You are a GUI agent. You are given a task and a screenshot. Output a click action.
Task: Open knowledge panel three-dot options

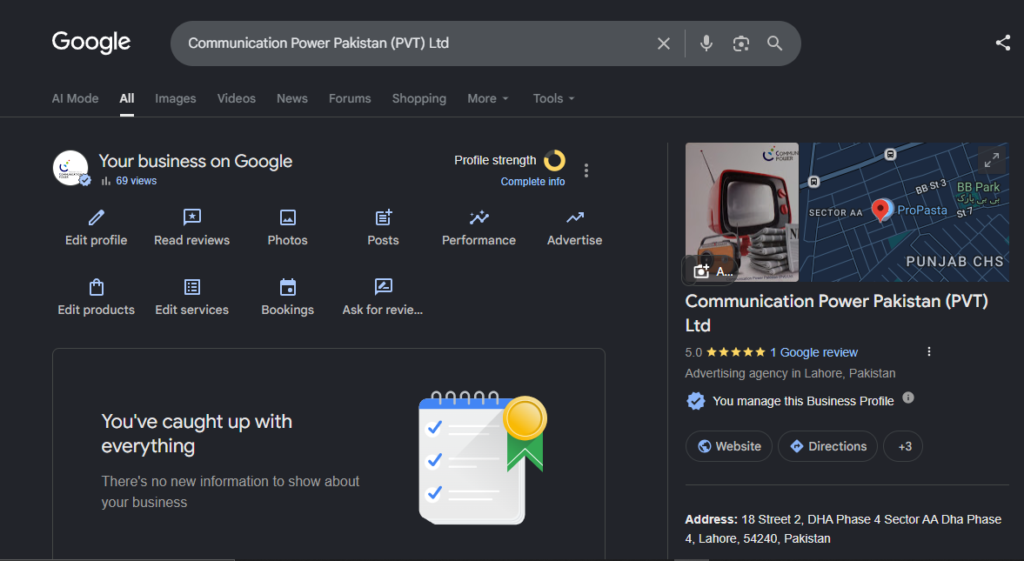point(929,352)
